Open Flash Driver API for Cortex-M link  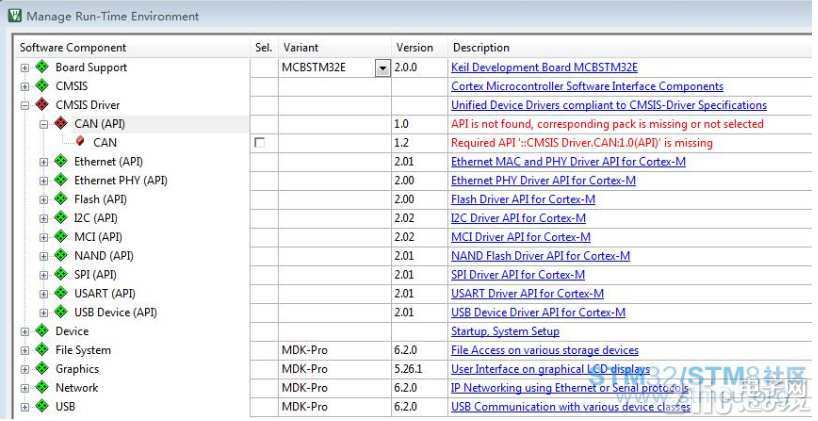click(523, 199)
